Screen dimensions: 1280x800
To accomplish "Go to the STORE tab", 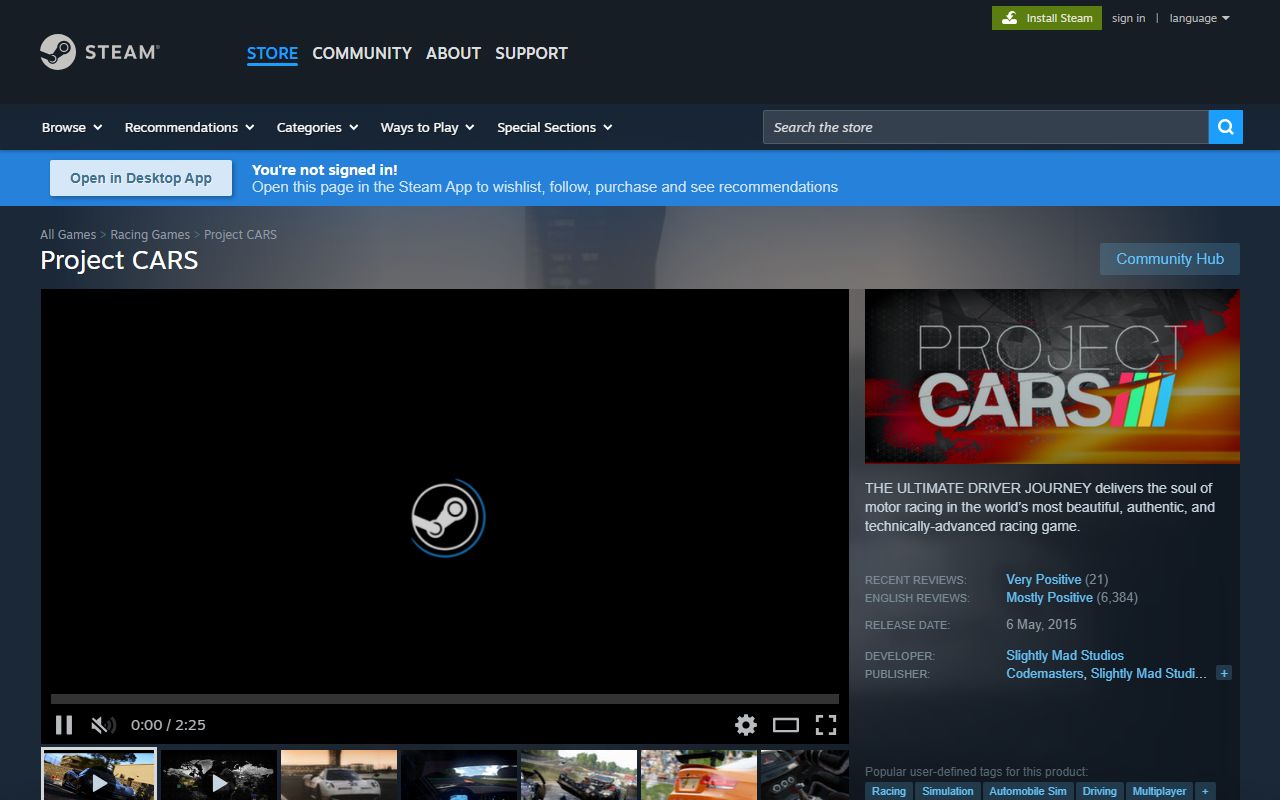I will click(272, 53).
